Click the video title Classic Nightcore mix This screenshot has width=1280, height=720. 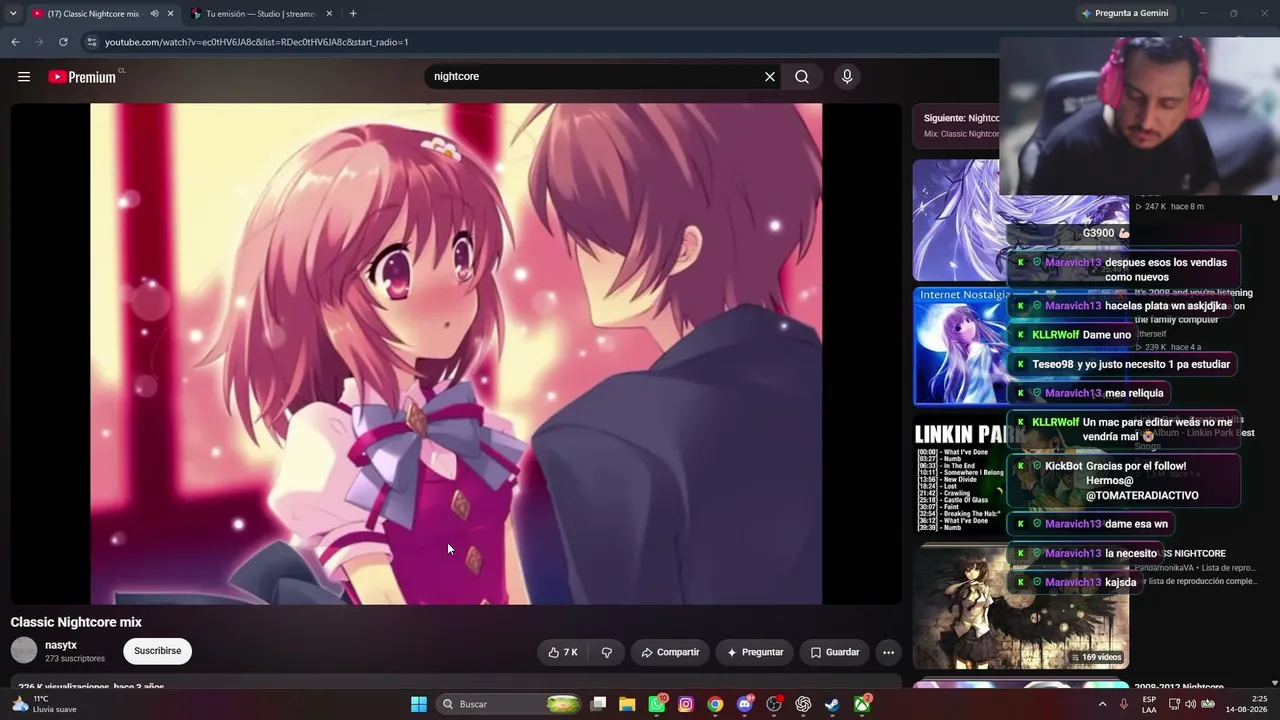coord(76,622)
